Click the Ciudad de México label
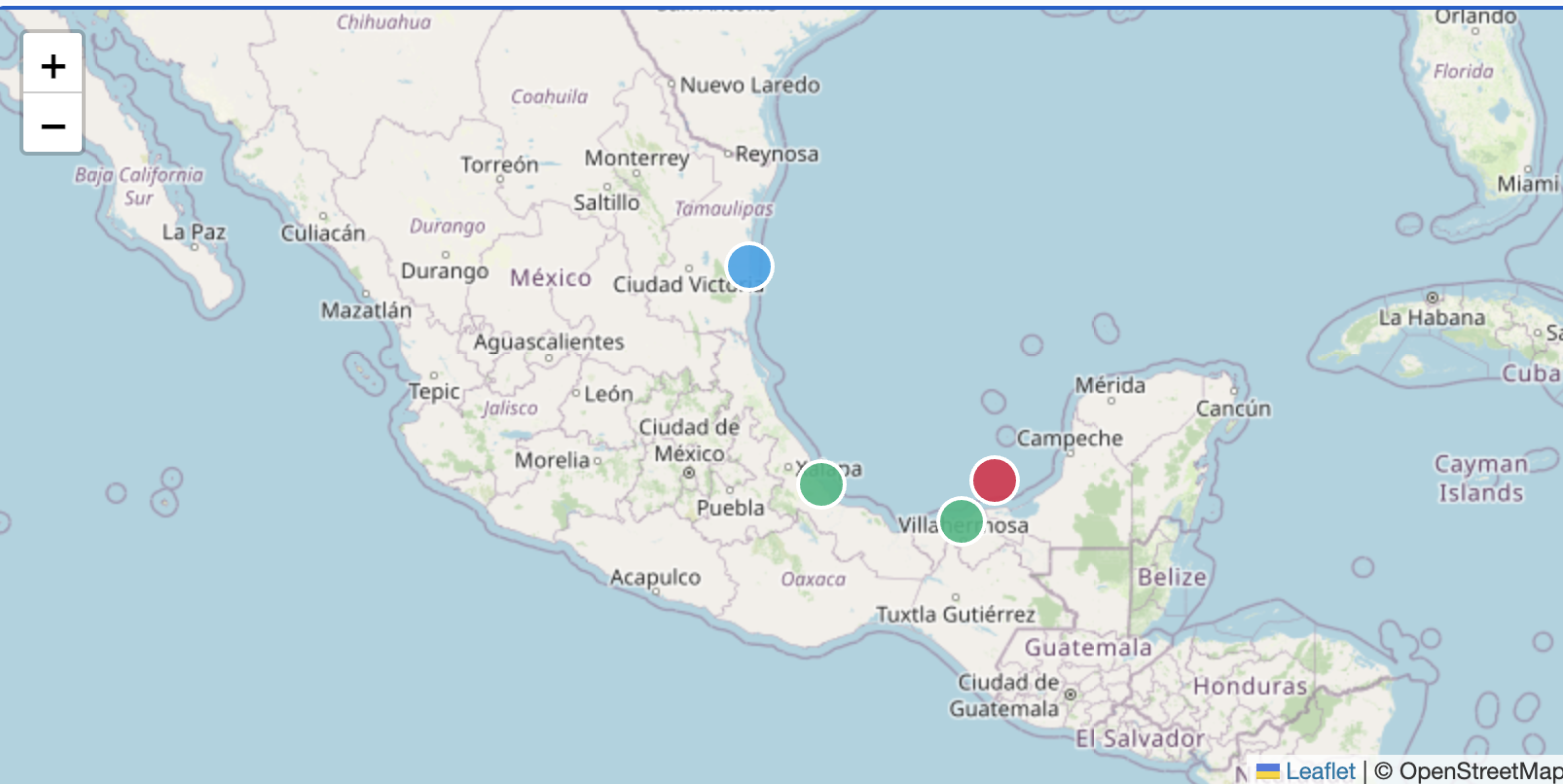This screenshot has height=784, width=1563. coord(689,441)
